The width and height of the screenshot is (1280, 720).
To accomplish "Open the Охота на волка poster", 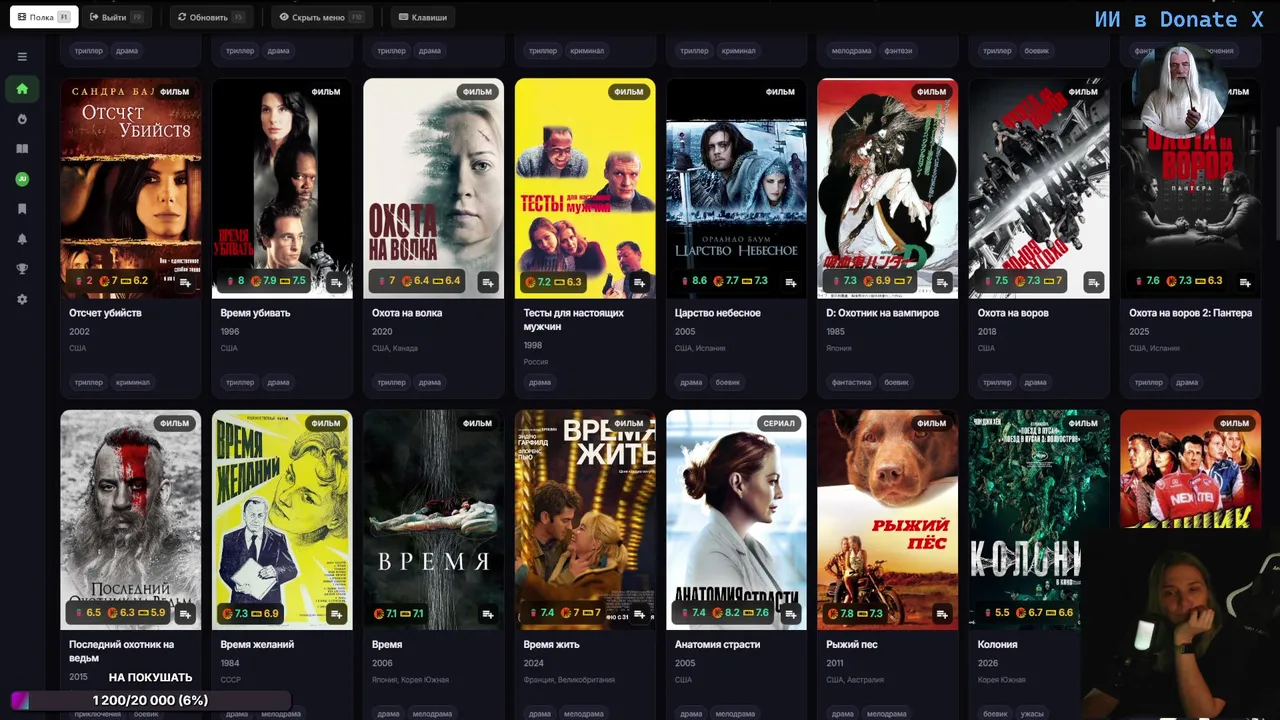I will pyautogui.click(x=434, y=188).
